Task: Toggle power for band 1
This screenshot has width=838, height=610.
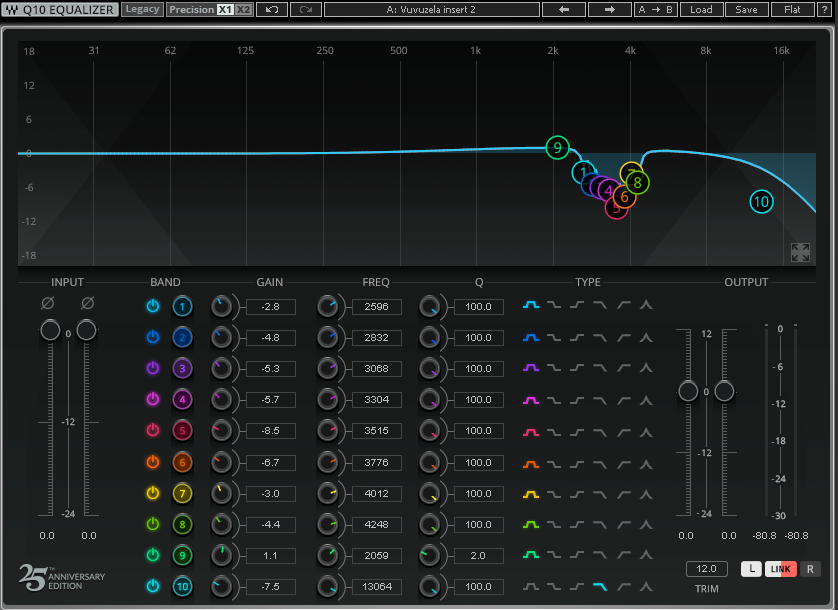Action: coord(153,306)
